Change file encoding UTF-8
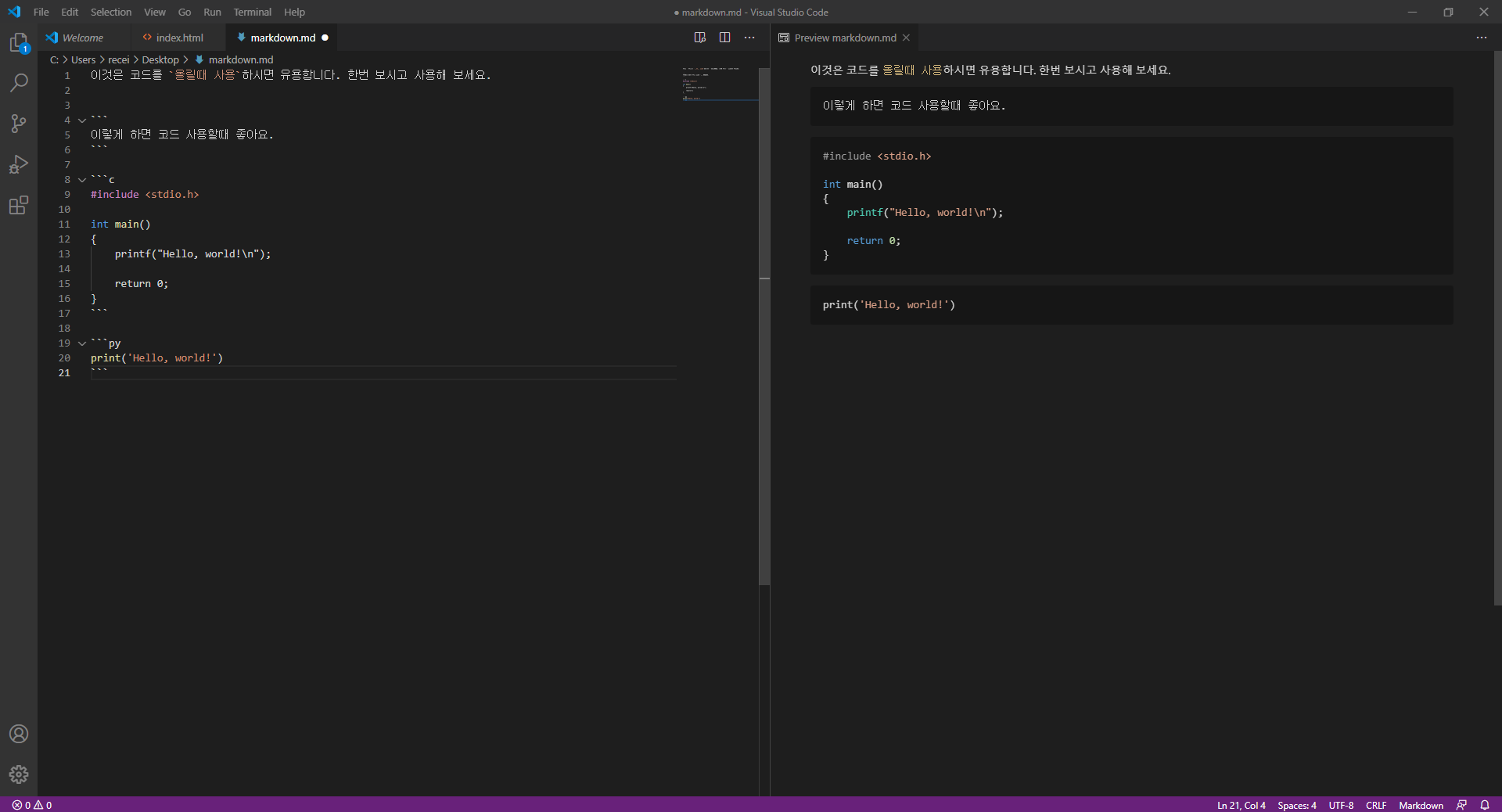This screenshot has width=1502, height=812. click(1341, 805)
